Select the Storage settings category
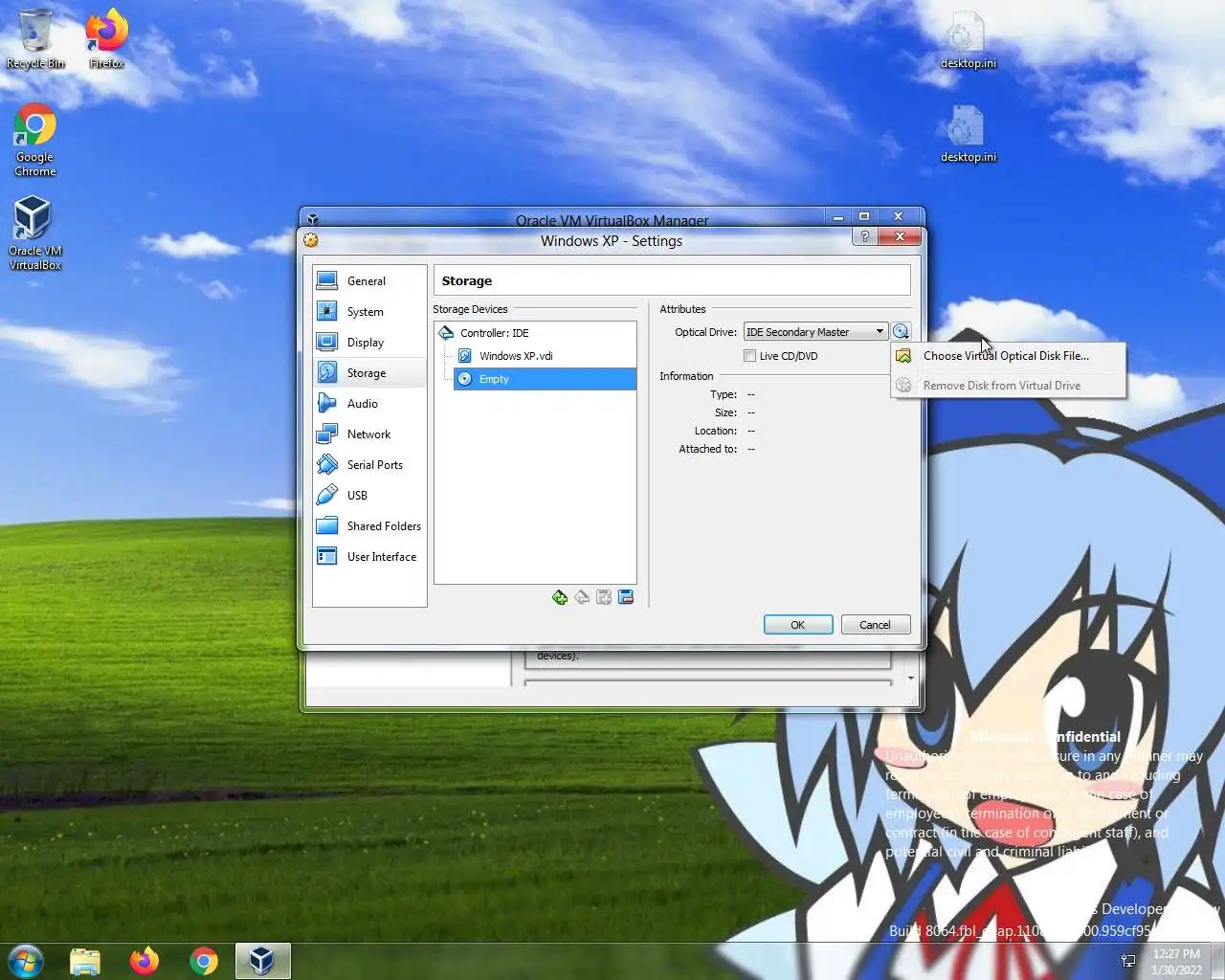Viewport: 1225px width, 980px height. point(368,372)
